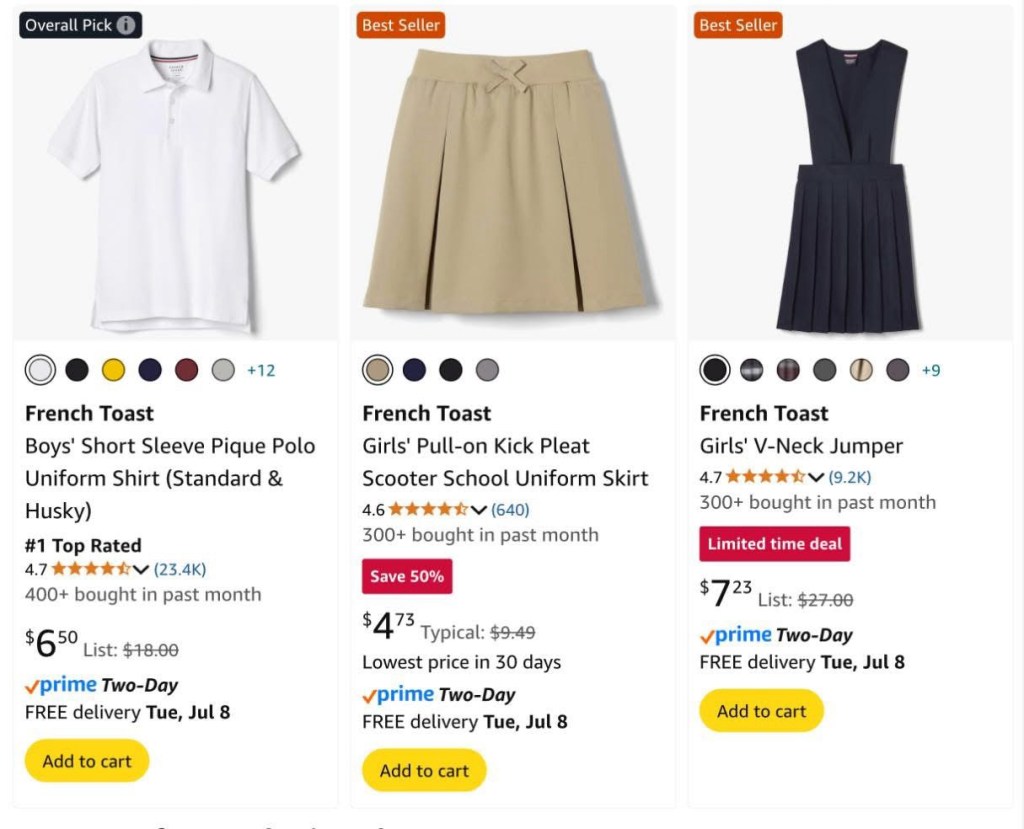Open the 23.4K polo shirt reviews link
Viewport: 1024px width, 829px height.
click(x=180, y=570)
